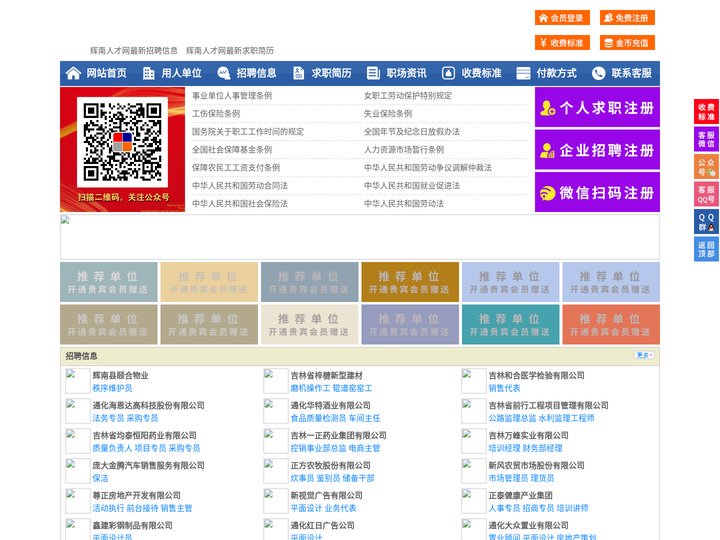Click the person icon in 企业招聘注册 banner

(547, 150)
